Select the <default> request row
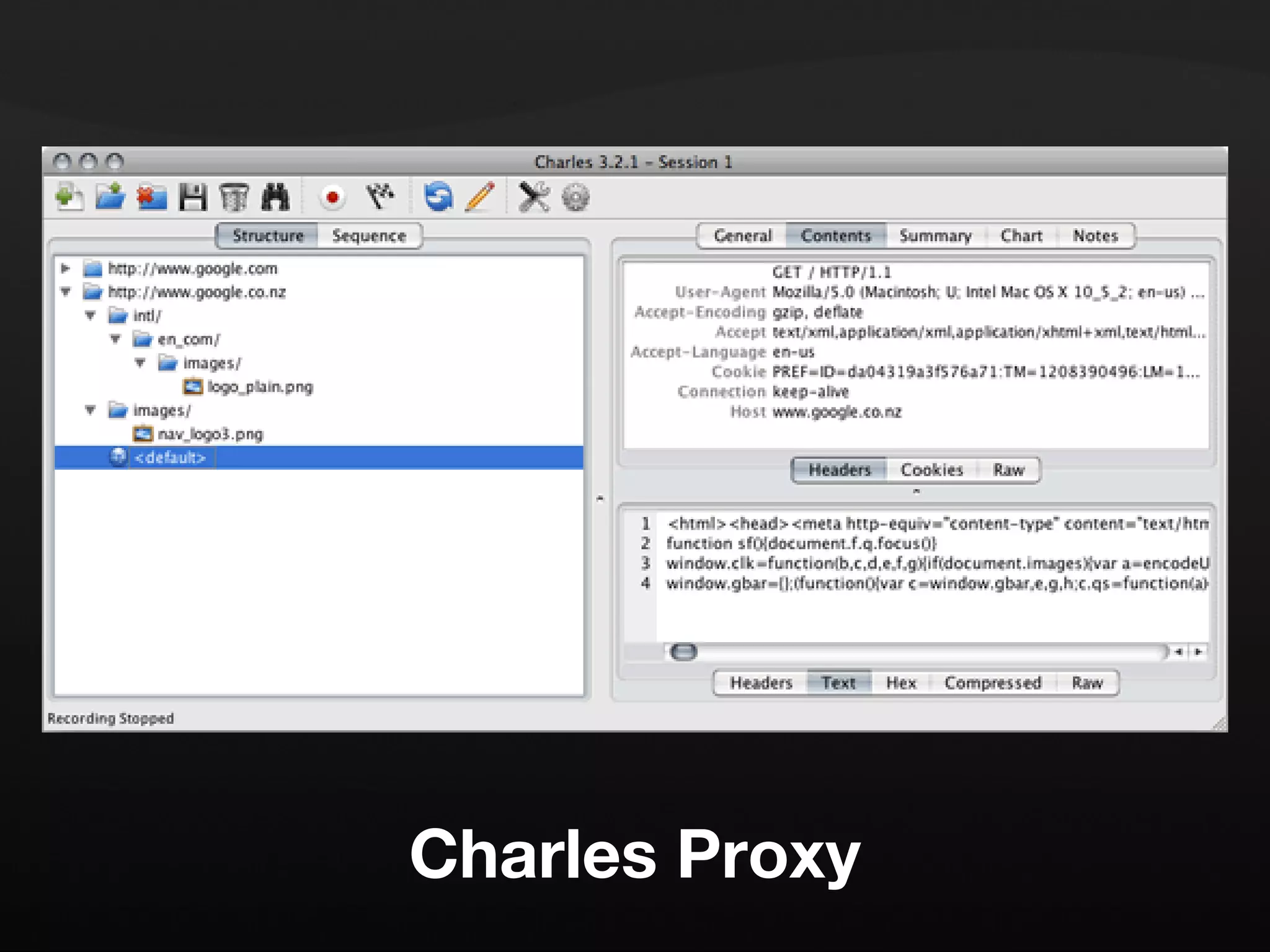Image resolution: width=1270 pixels, height=952 pixels. point(319,457)
